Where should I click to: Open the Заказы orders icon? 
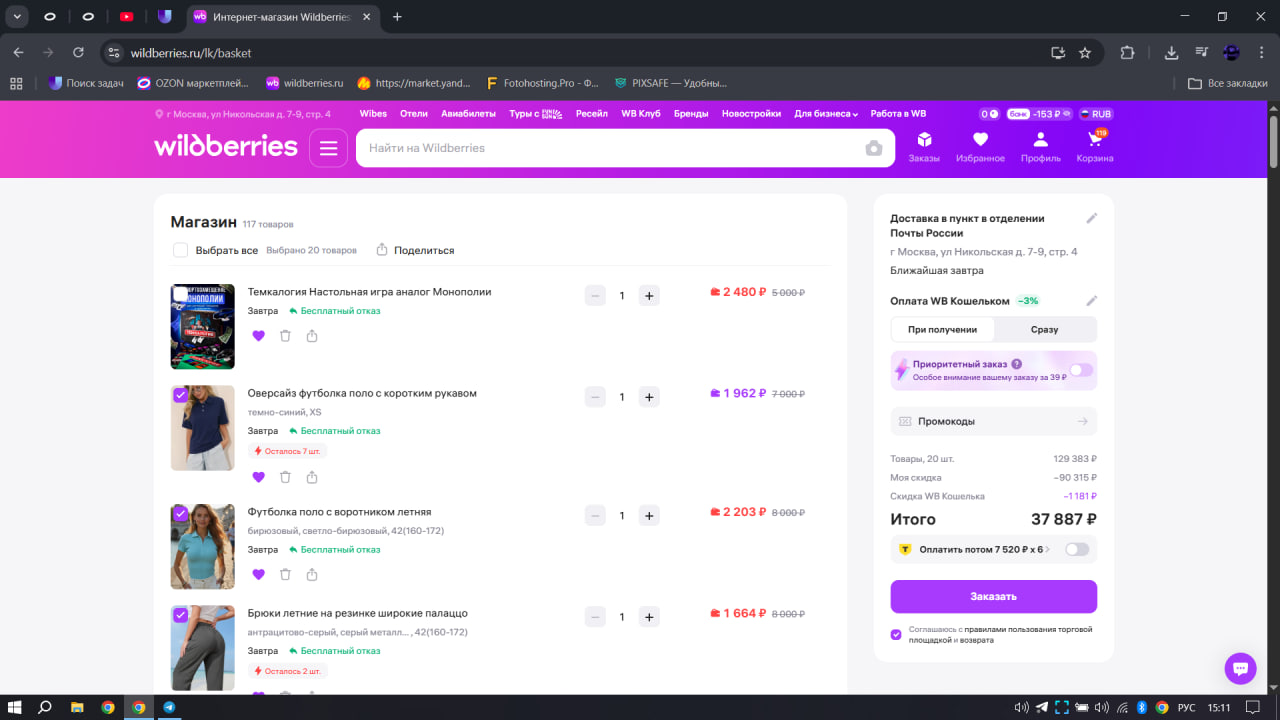pos(924,146)
